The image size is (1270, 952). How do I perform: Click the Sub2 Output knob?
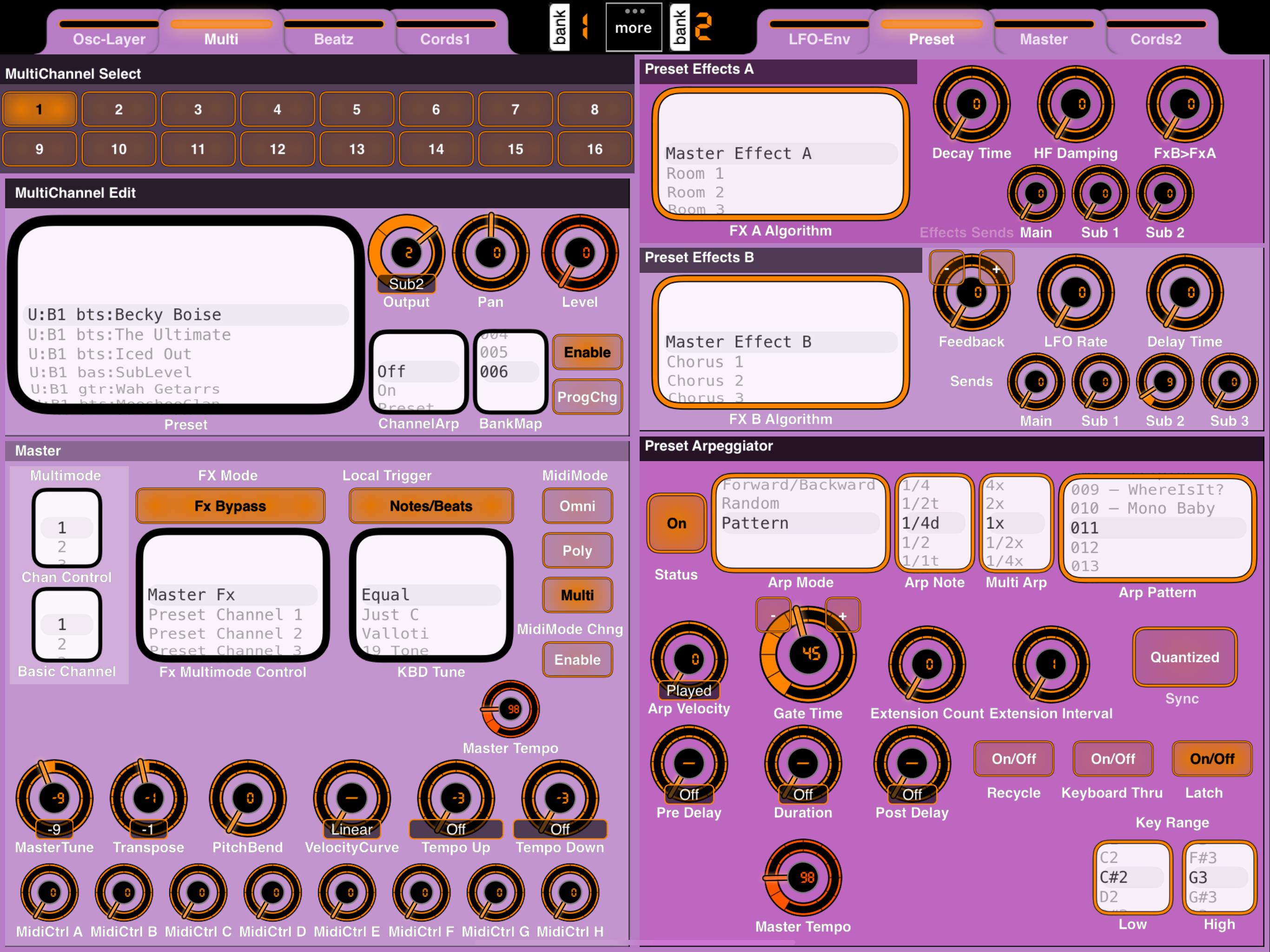pyautogui.click(x=406, y=252)
